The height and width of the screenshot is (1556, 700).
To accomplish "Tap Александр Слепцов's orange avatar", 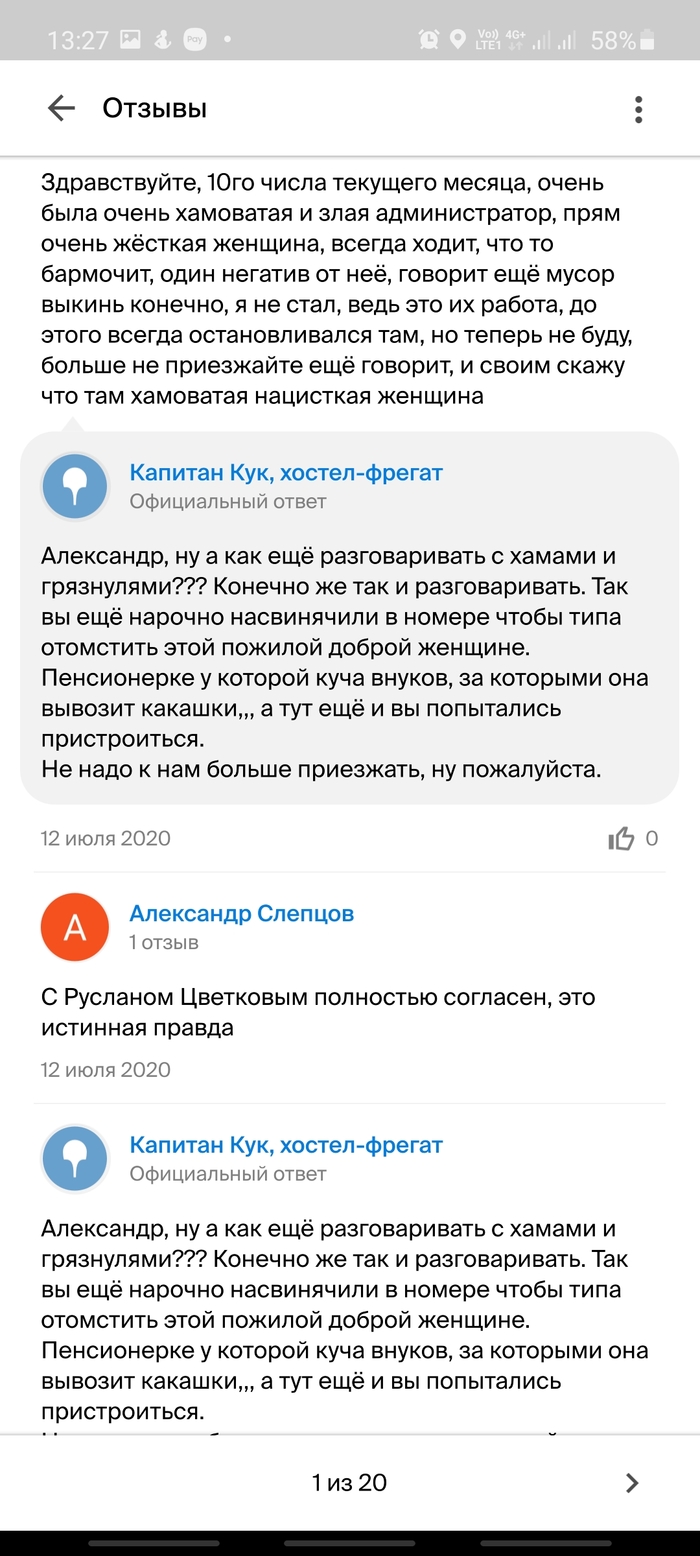I will pos(75,927).
